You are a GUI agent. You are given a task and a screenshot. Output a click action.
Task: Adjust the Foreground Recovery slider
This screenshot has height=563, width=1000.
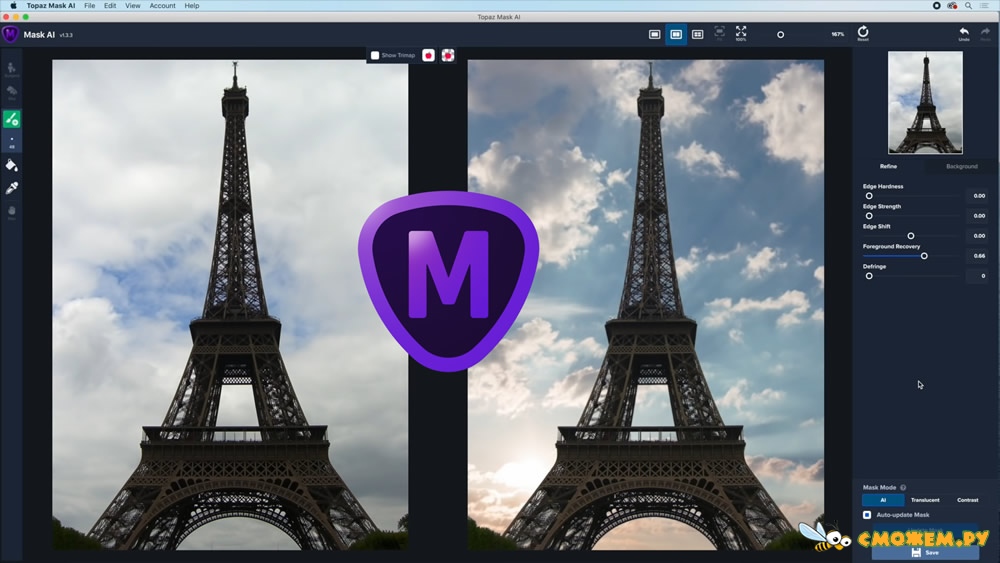[912, 256]
